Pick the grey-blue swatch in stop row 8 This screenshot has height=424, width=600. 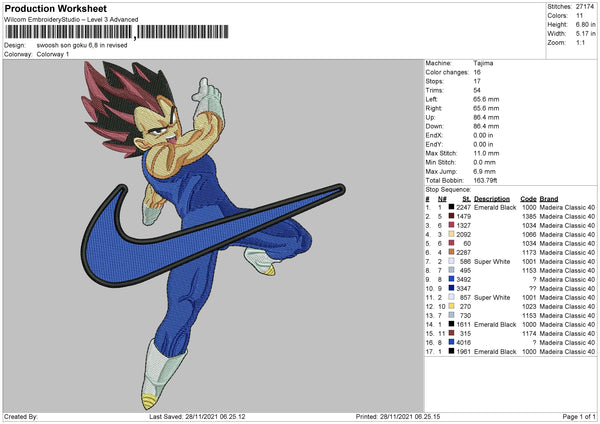[x=452, y=270]
